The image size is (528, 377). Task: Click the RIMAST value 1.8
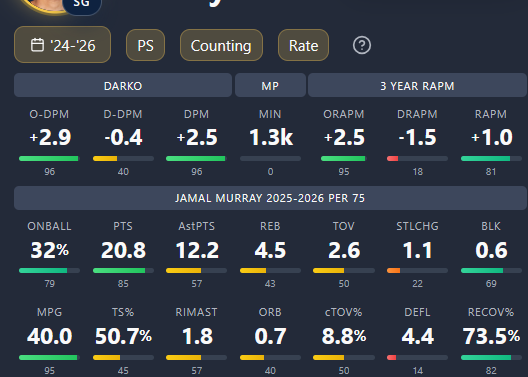[x=197, y=336]
